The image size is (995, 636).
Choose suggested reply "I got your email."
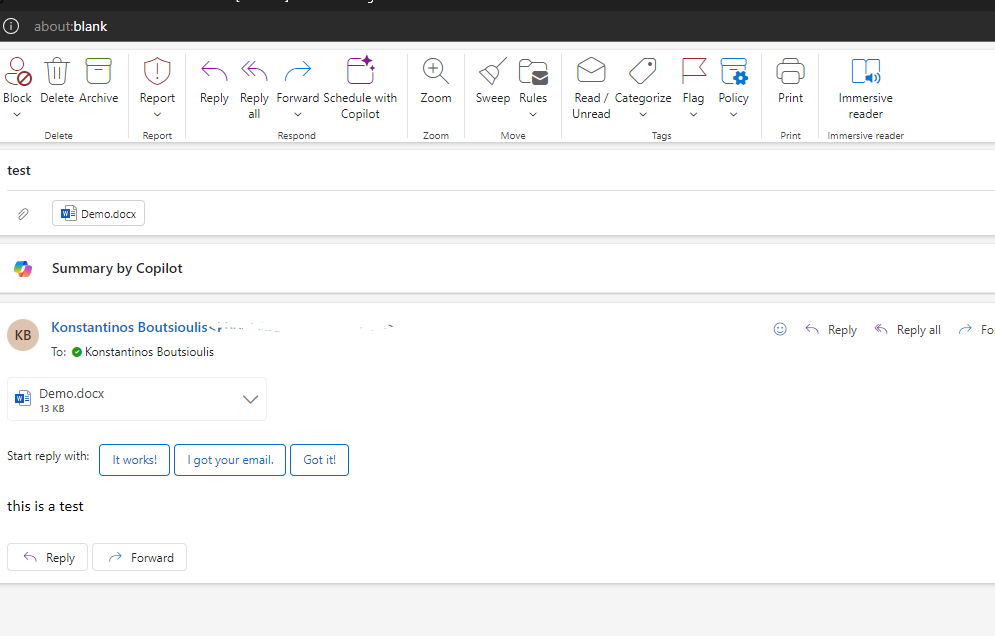coord(230,460)
